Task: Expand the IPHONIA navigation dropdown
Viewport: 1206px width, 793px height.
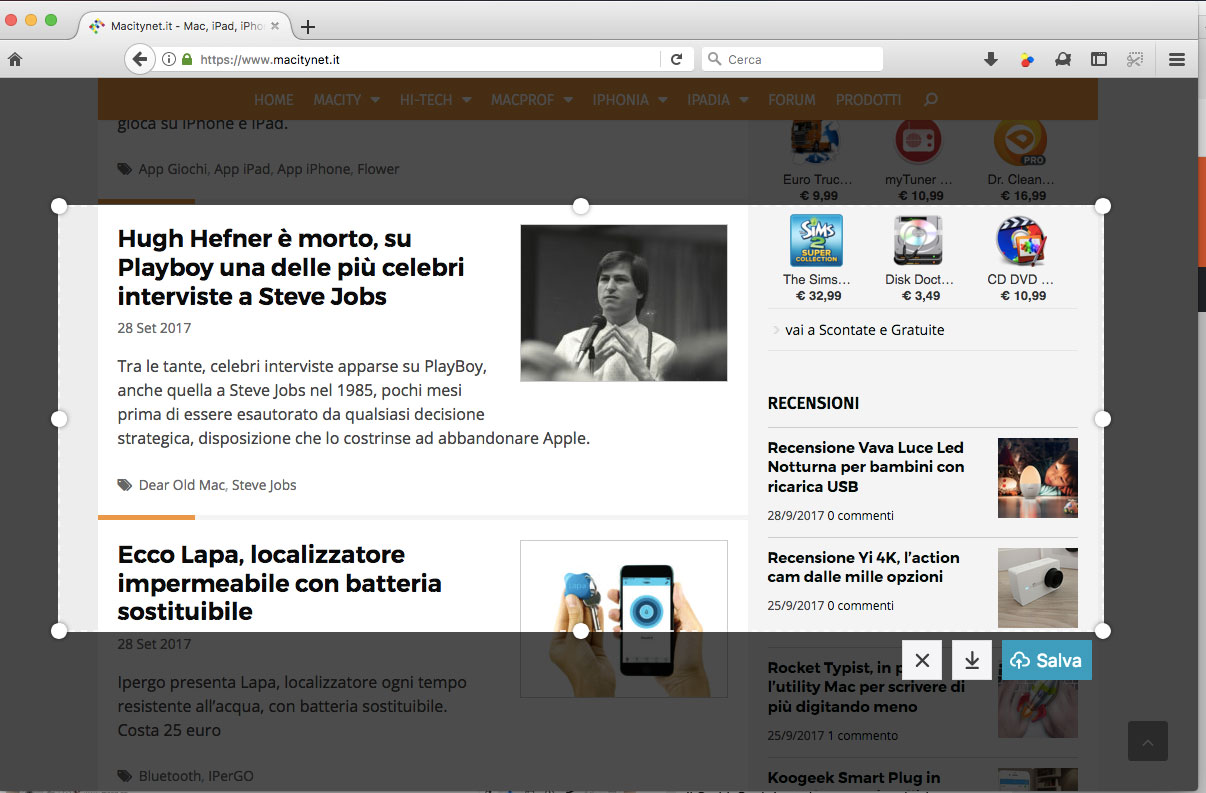Action: (x=623, y=100)
